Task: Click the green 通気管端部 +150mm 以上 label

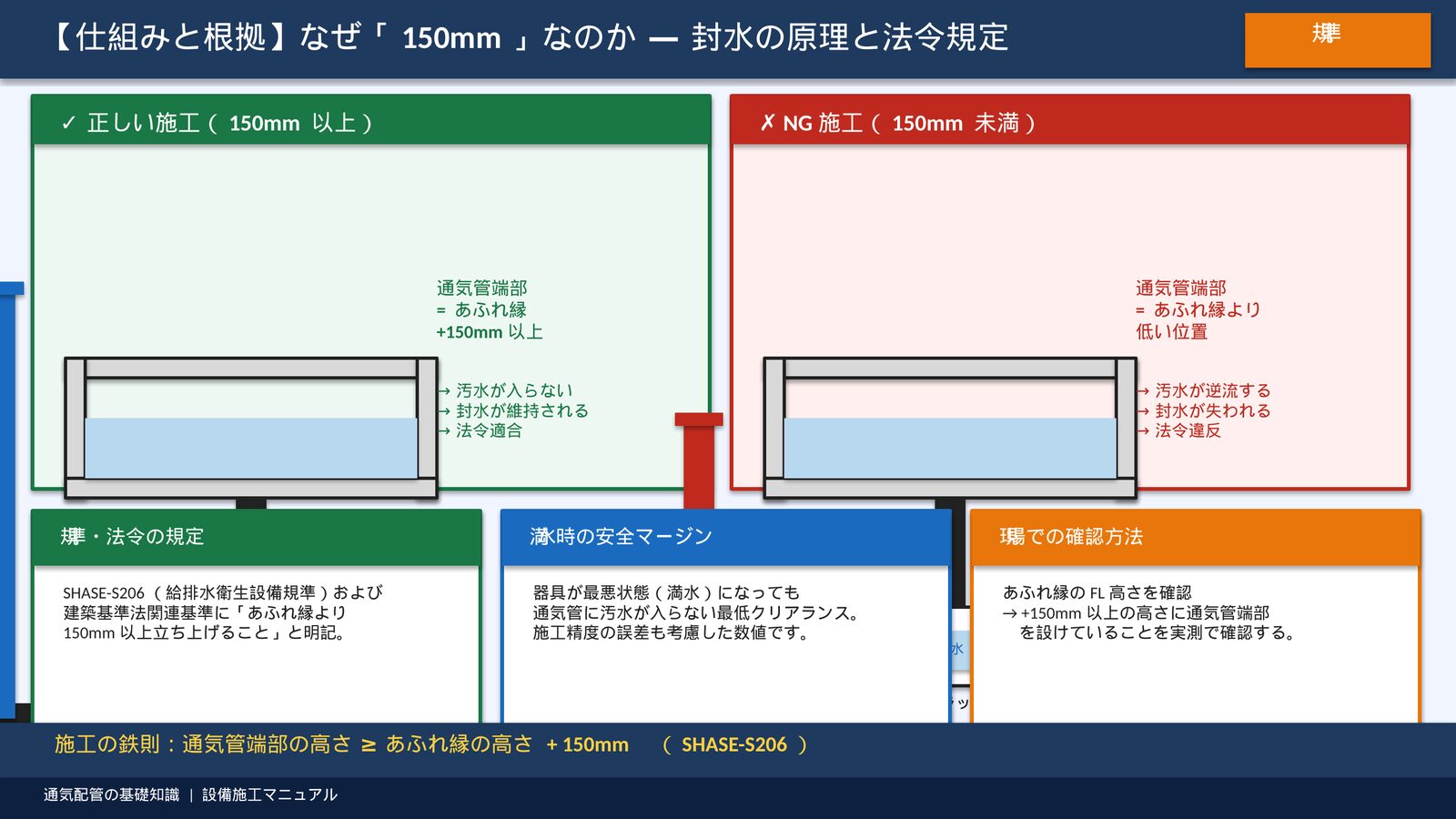Action: [x=489, y=310]
